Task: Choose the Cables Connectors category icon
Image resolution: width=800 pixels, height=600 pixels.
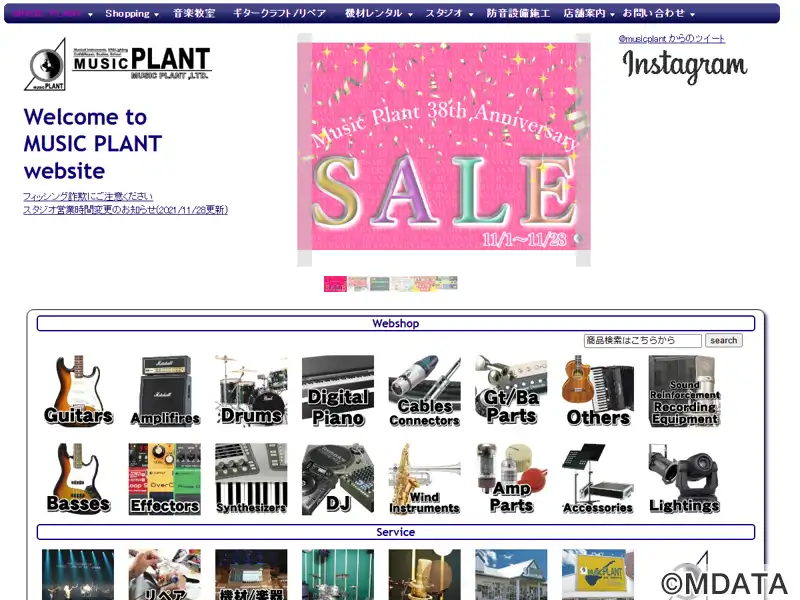Action: (424, 390)
